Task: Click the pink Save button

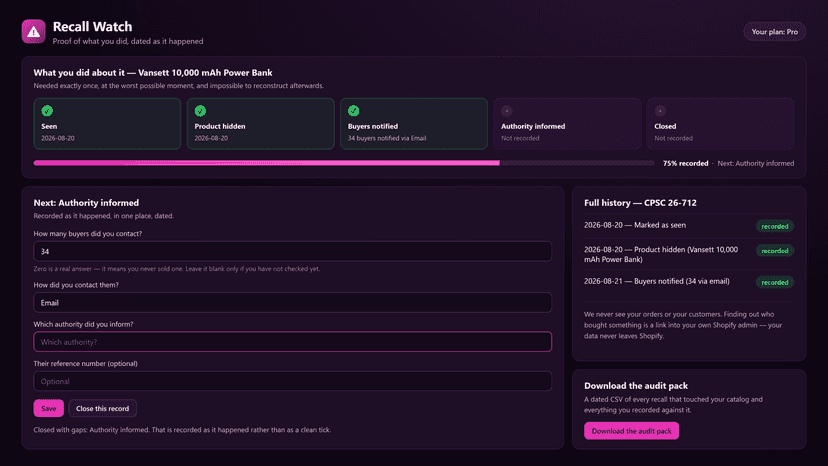Action: pyautogui.click(x=49, y=408)
